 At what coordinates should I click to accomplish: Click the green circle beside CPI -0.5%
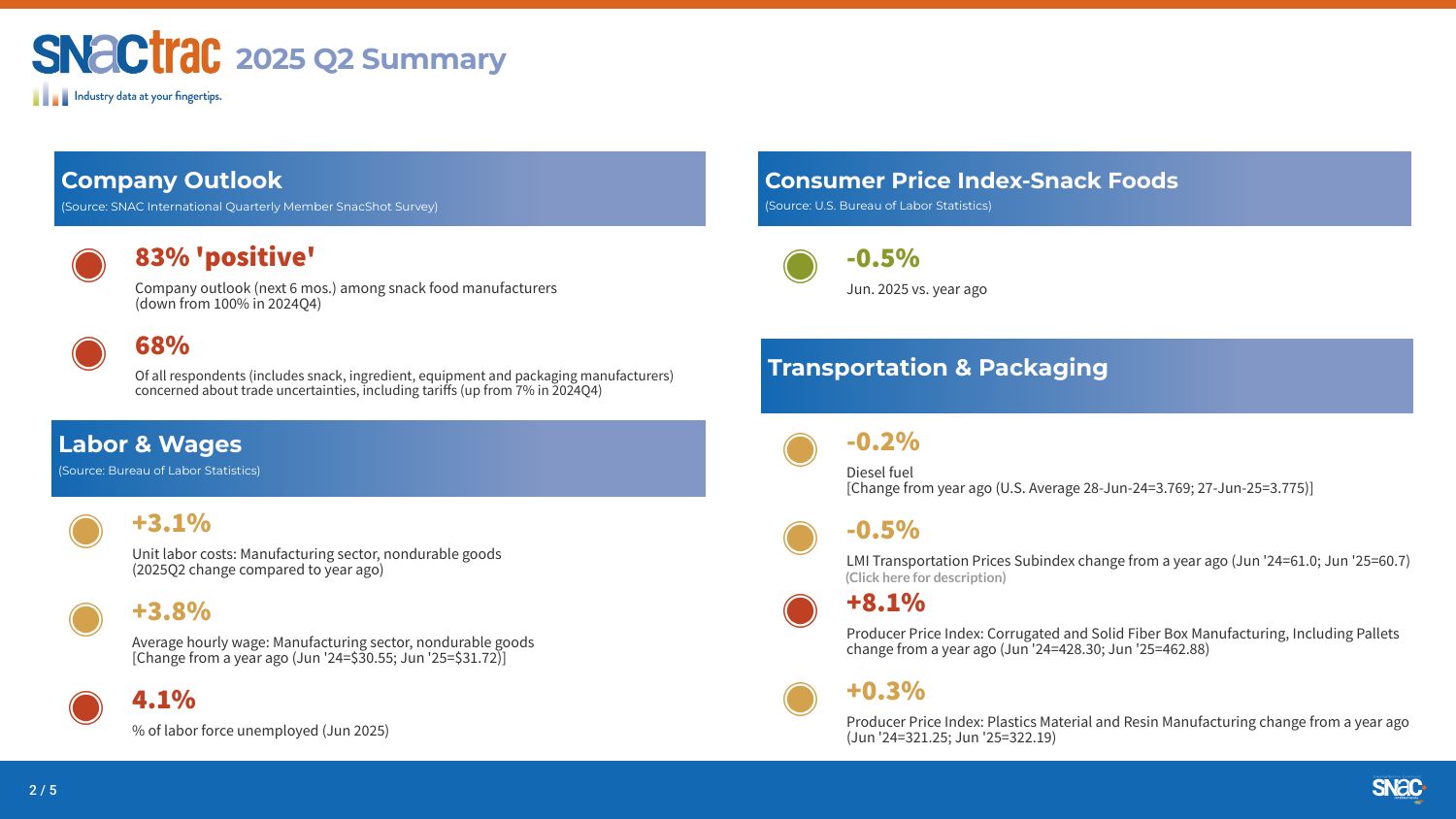click(800, 266)
